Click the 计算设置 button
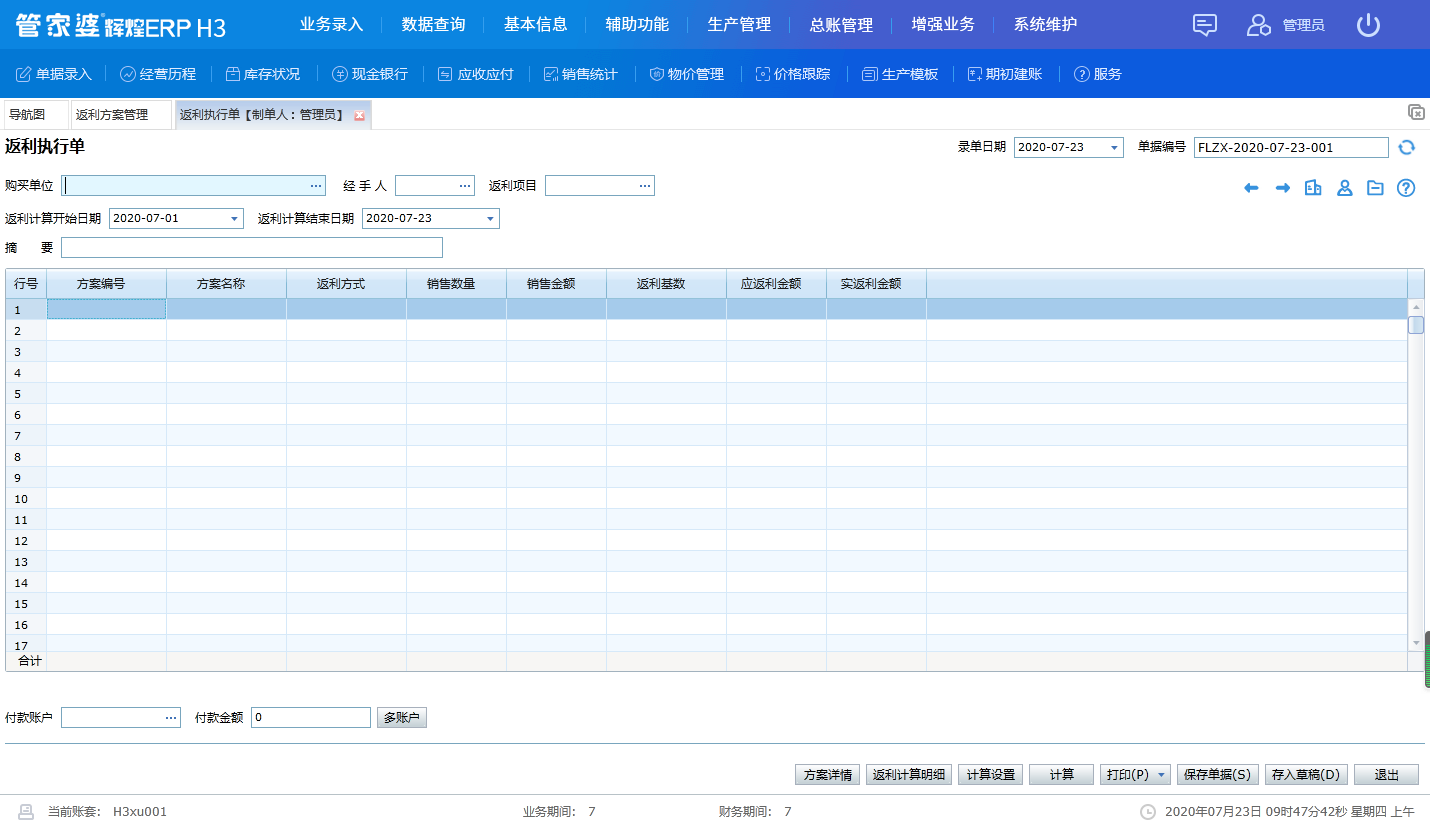This screenshot has height=827, width=1430. click(x=990, y=775)
